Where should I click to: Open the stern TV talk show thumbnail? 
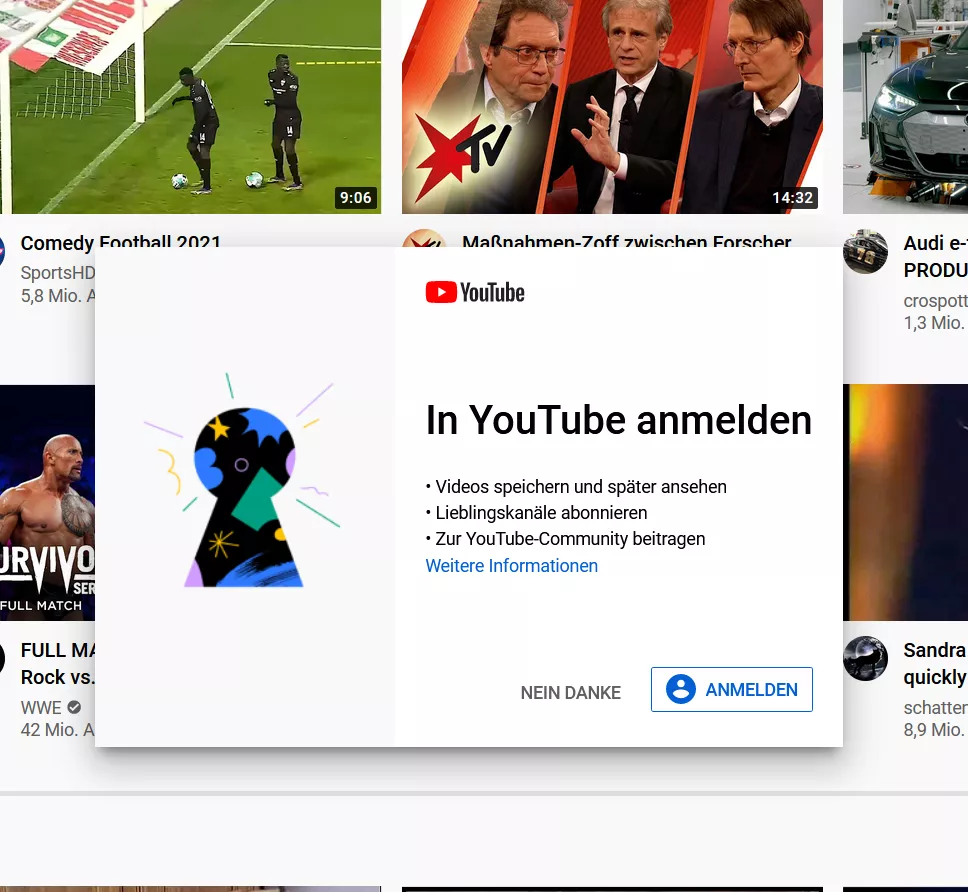612,107
